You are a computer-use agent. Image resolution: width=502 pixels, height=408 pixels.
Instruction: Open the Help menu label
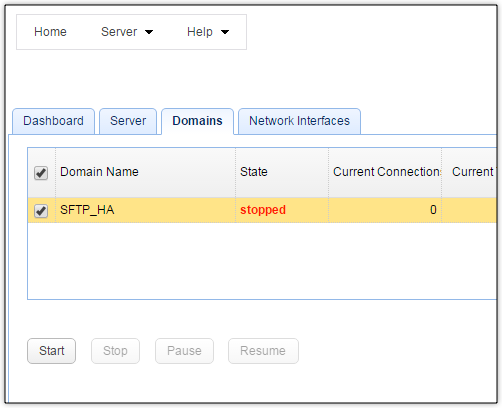(x=200, y=32)
